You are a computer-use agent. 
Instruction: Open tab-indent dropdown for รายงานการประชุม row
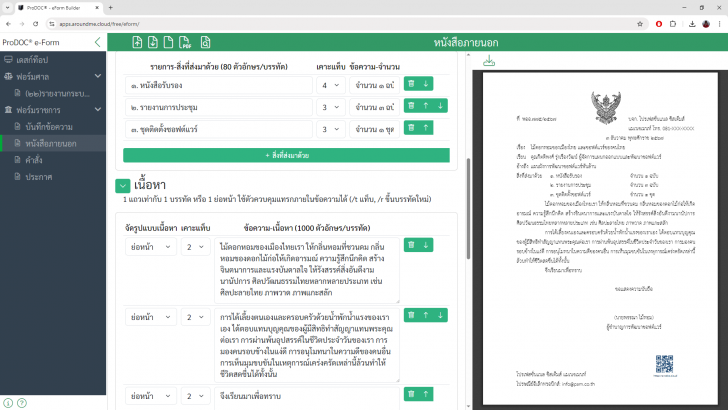point(331,107)
